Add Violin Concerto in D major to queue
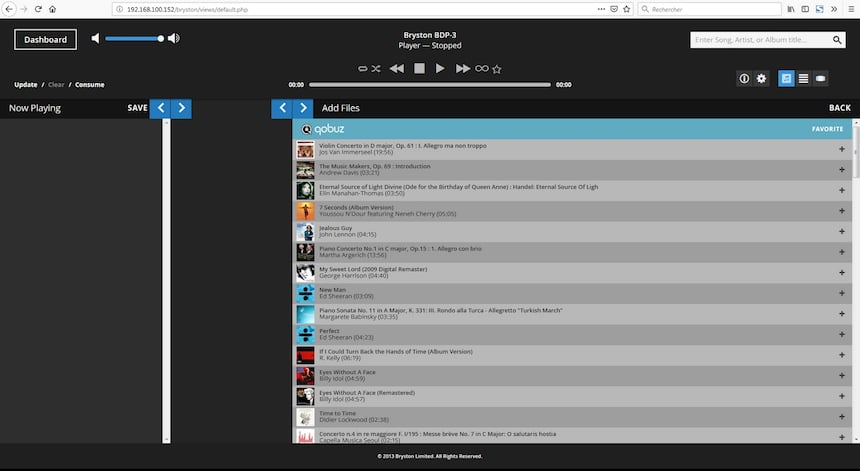 tap(841, 149)
